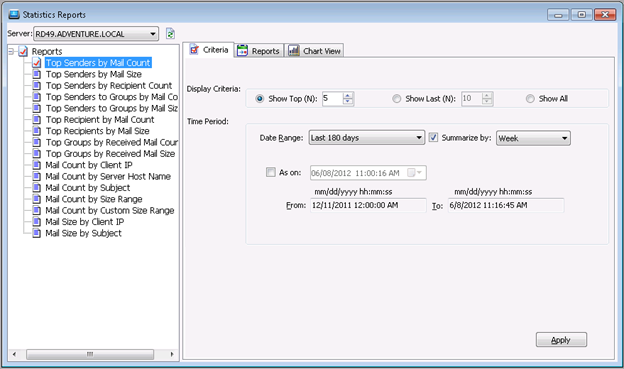Select Mail Count by Client IP report
Image resolution: width=624 pixels, height=369 pixels.
[89, 165]
